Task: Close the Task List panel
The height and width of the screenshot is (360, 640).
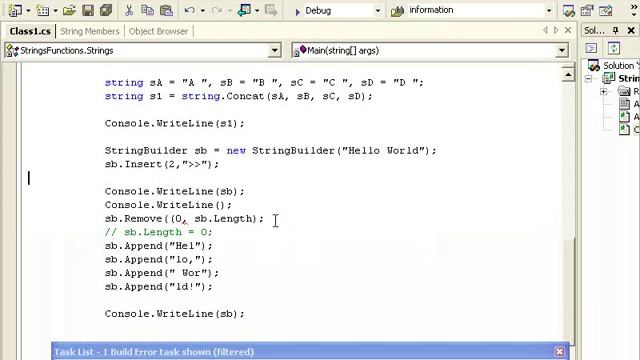Action: 559,352
